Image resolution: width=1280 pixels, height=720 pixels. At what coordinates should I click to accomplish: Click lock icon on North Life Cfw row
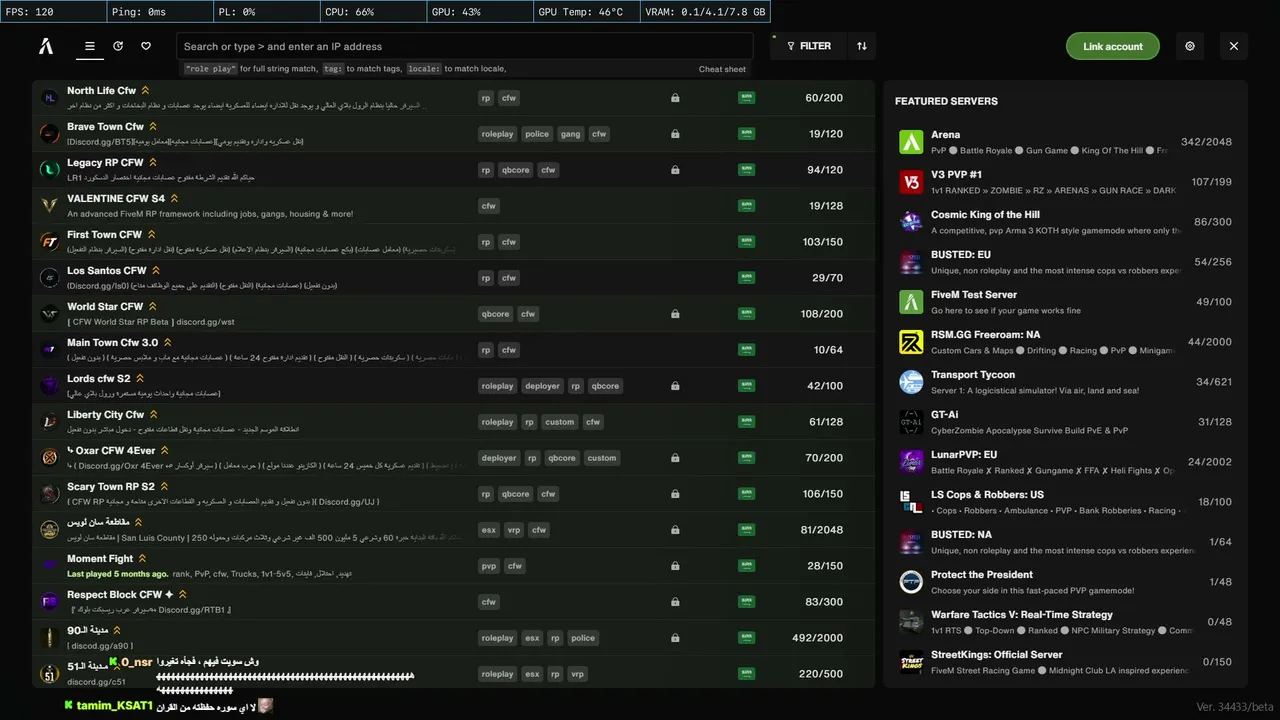coord(675,98)
